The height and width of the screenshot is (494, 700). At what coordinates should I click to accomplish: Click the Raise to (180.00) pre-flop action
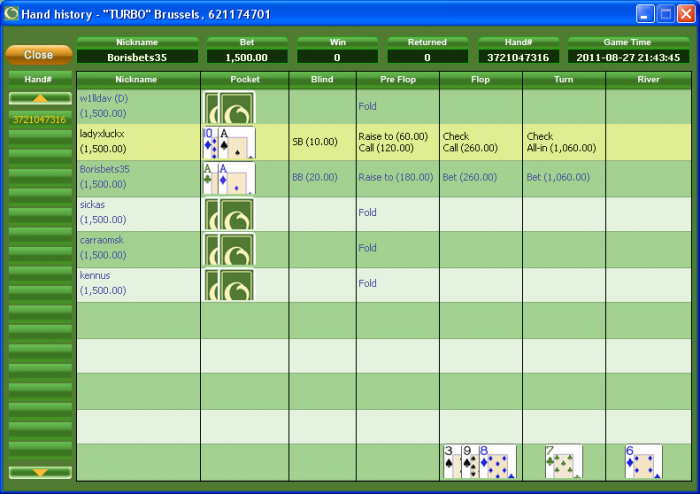396,177
